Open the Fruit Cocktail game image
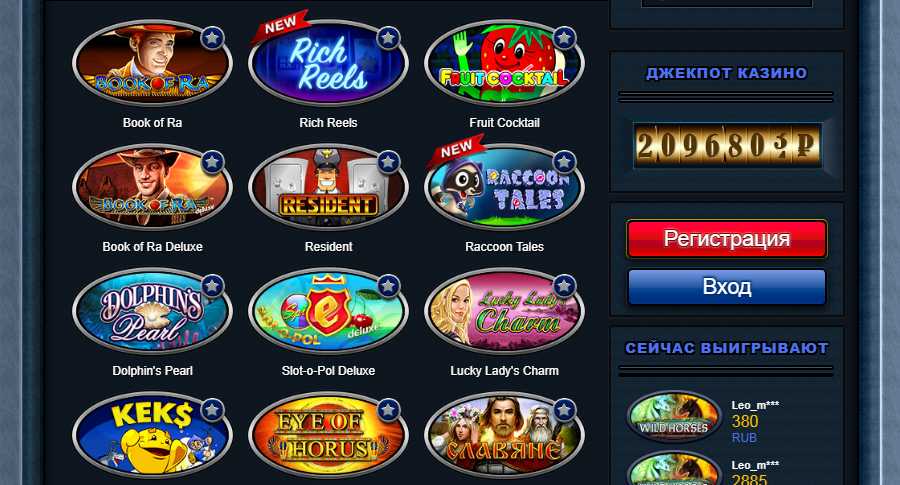 coord(505,63)
